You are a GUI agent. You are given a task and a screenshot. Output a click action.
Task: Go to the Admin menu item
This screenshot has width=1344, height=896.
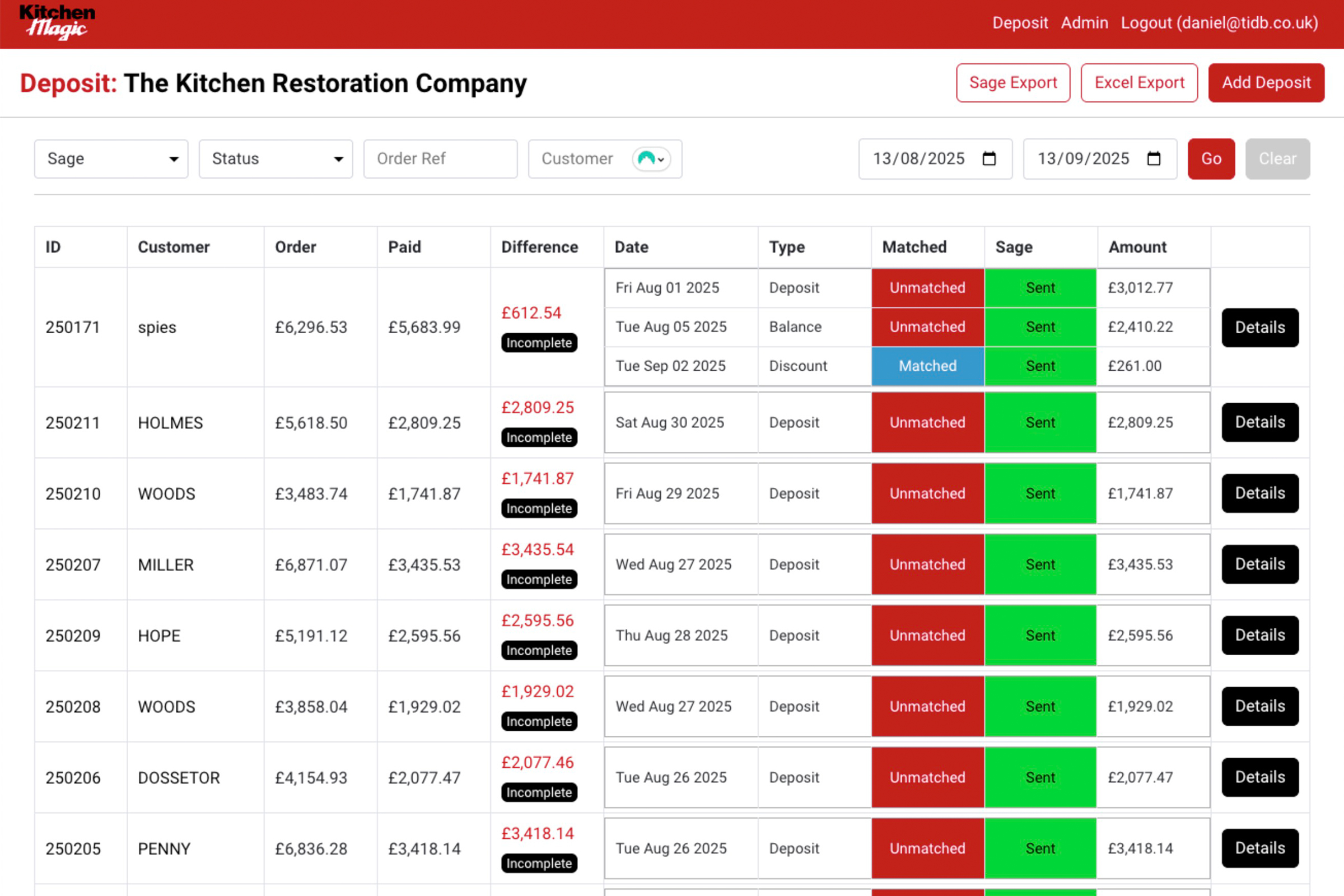(x=1084, y=23)
